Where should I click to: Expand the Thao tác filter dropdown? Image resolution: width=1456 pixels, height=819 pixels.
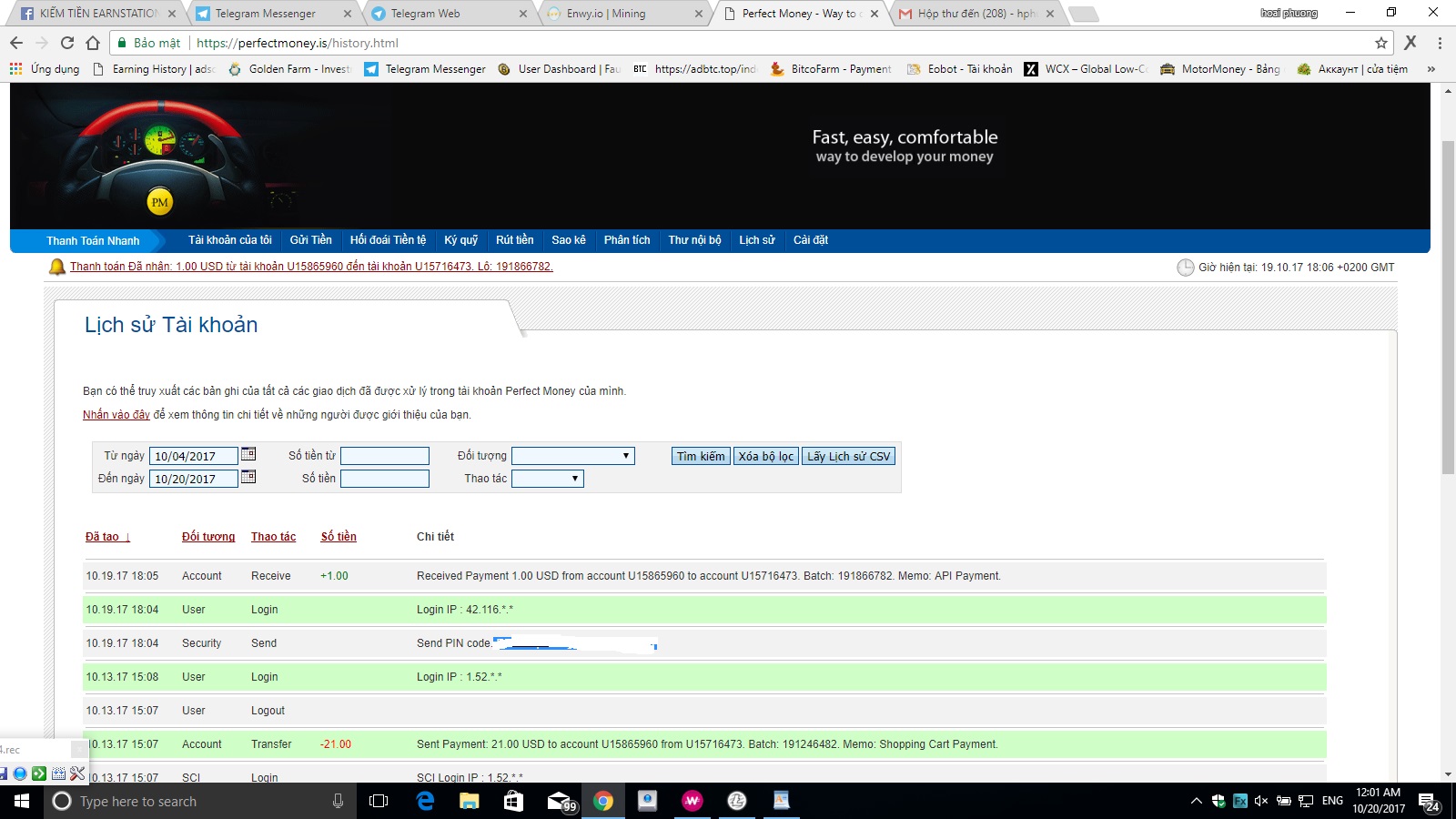pos(548,479)
